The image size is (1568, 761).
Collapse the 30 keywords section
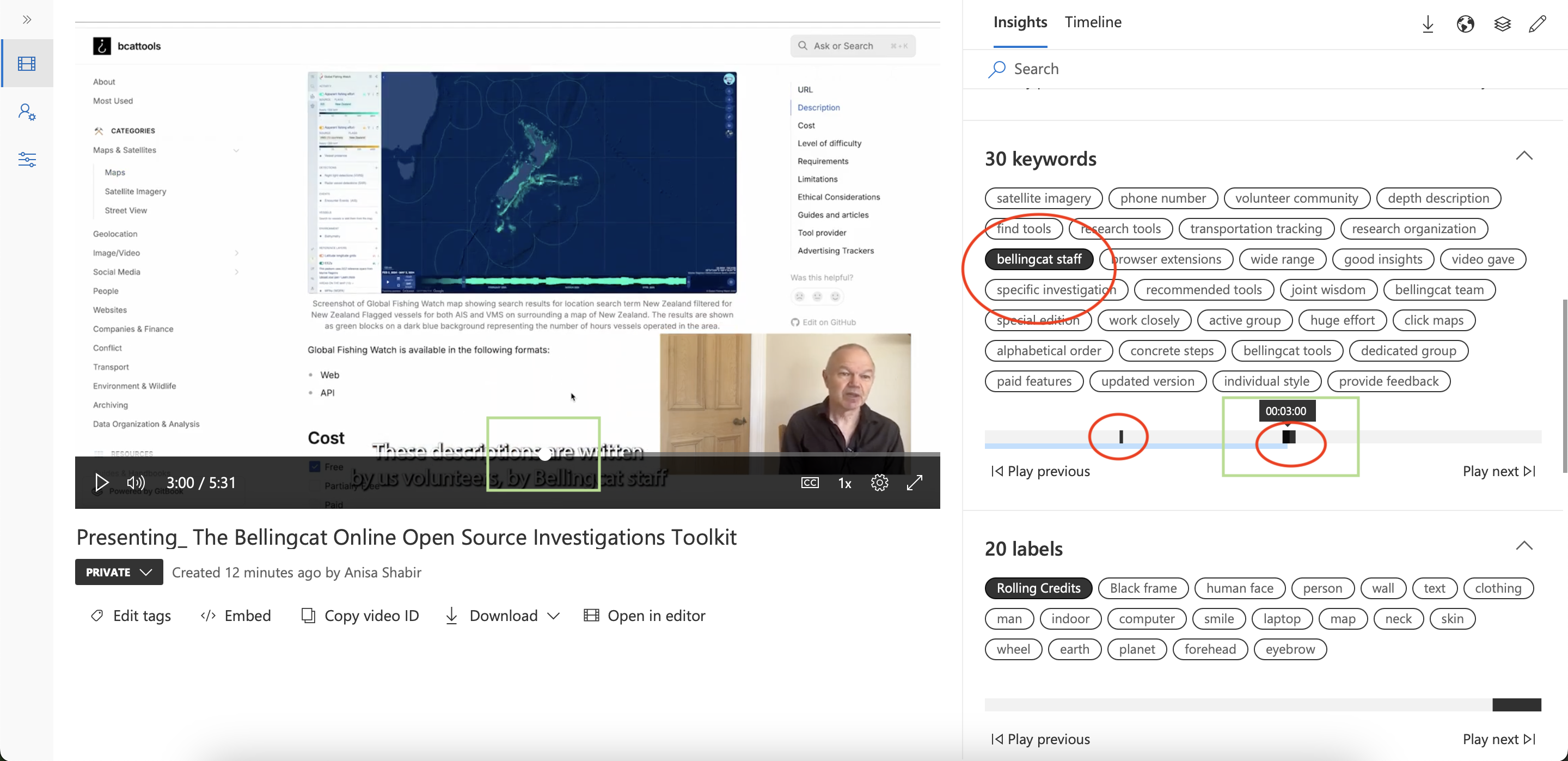pos(1523,156)
